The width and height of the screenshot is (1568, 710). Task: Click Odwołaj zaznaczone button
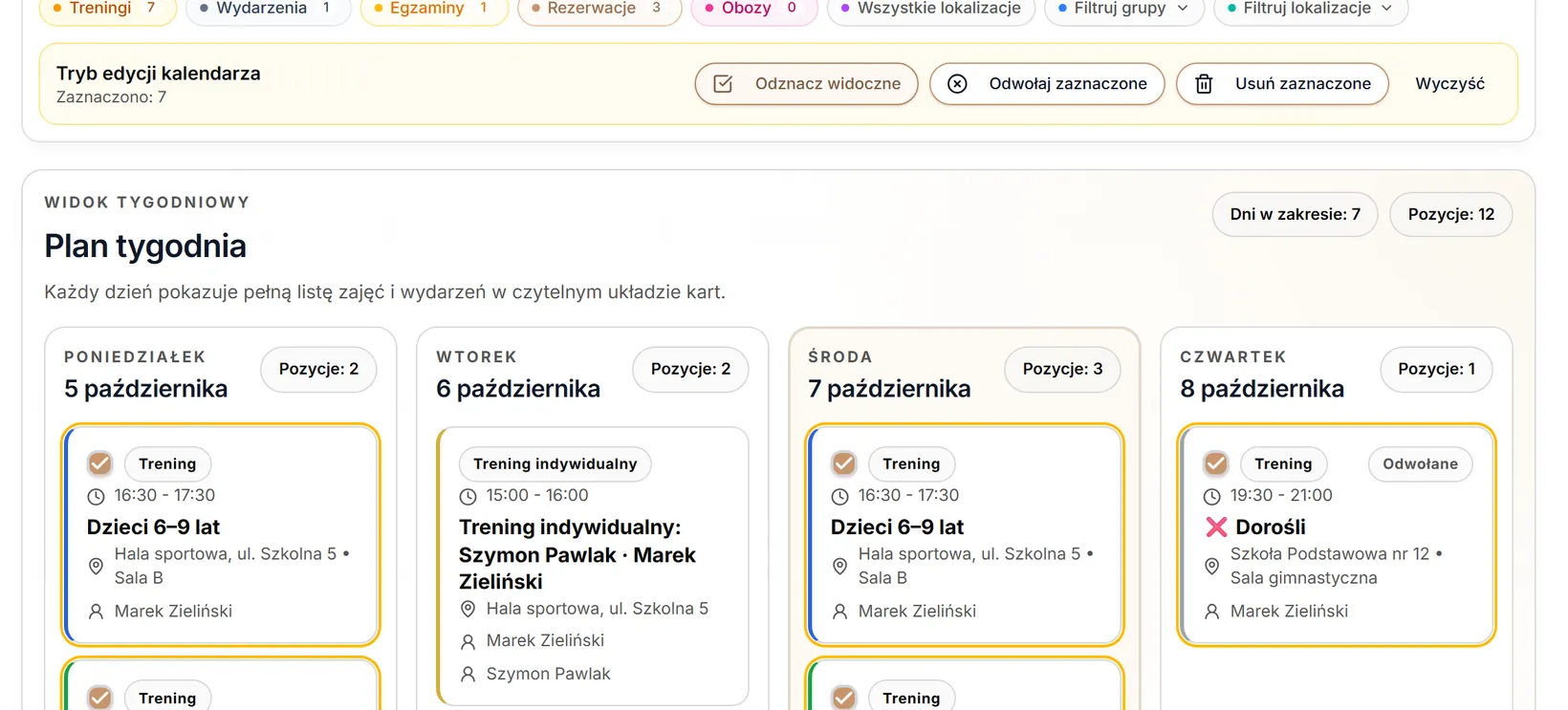[x=1047, y=84]
